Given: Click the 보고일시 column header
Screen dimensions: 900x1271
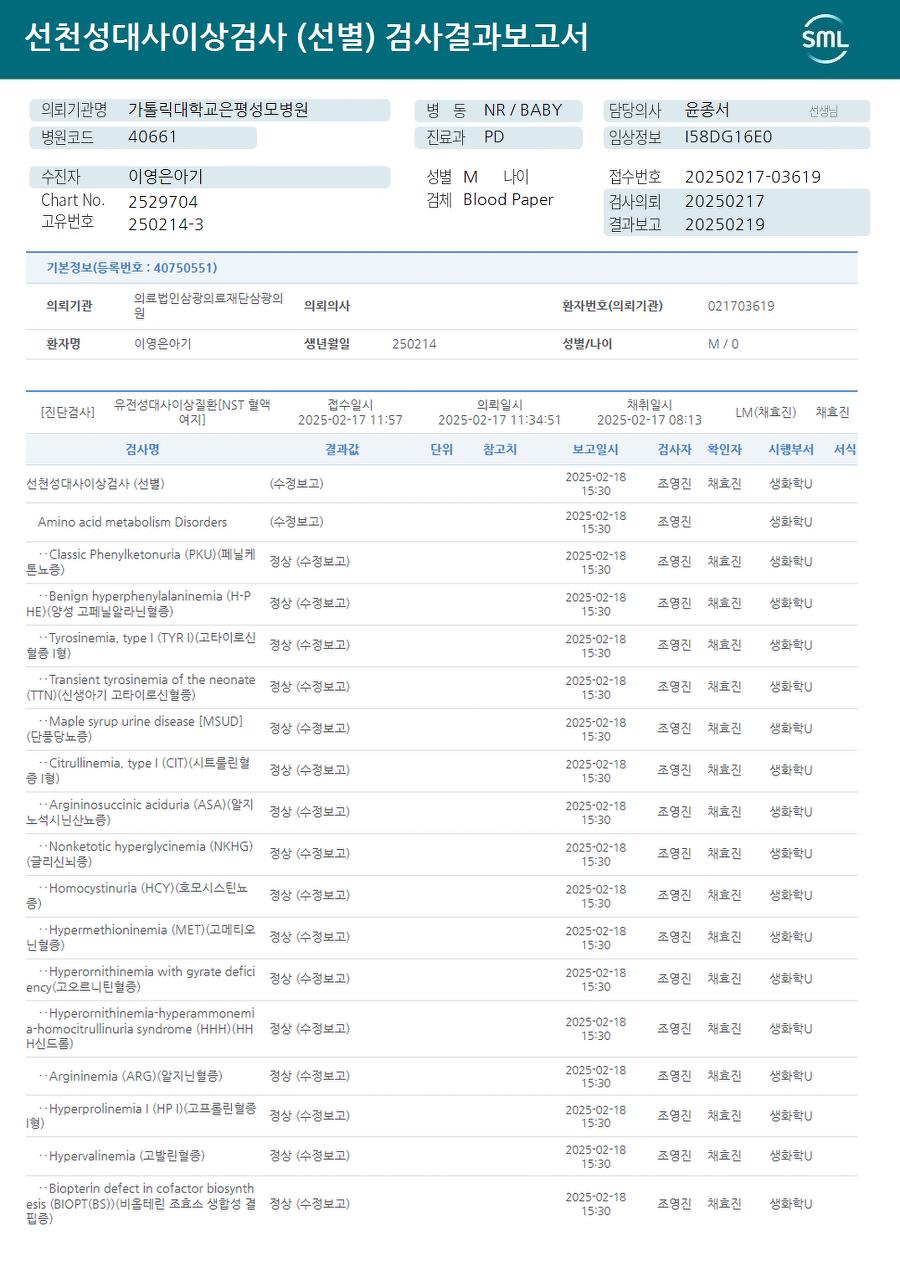Looking at the screenshot, I should [x=595, y=450].
